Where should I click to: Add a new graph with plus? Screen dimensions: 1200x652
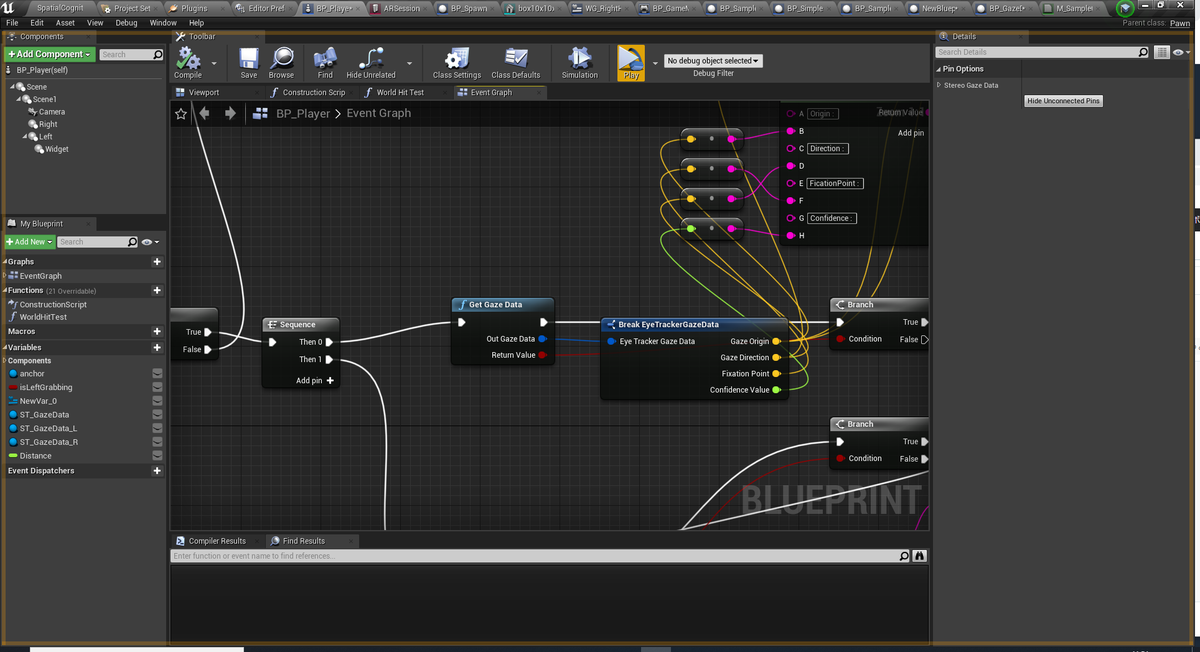click(157, 262)
